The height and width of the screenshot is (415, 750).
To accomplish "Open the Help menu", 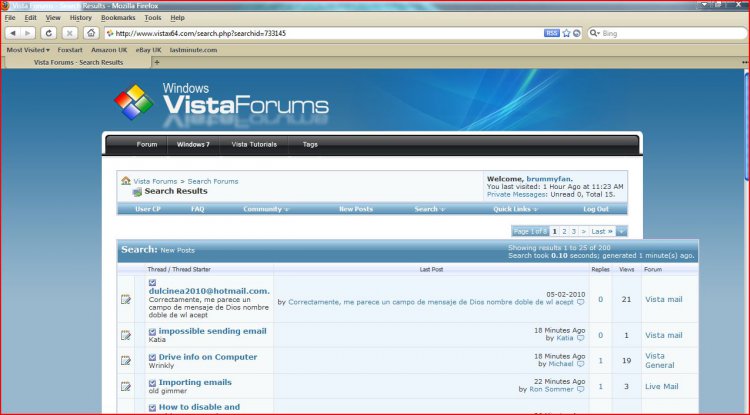I will click(177, 18).
